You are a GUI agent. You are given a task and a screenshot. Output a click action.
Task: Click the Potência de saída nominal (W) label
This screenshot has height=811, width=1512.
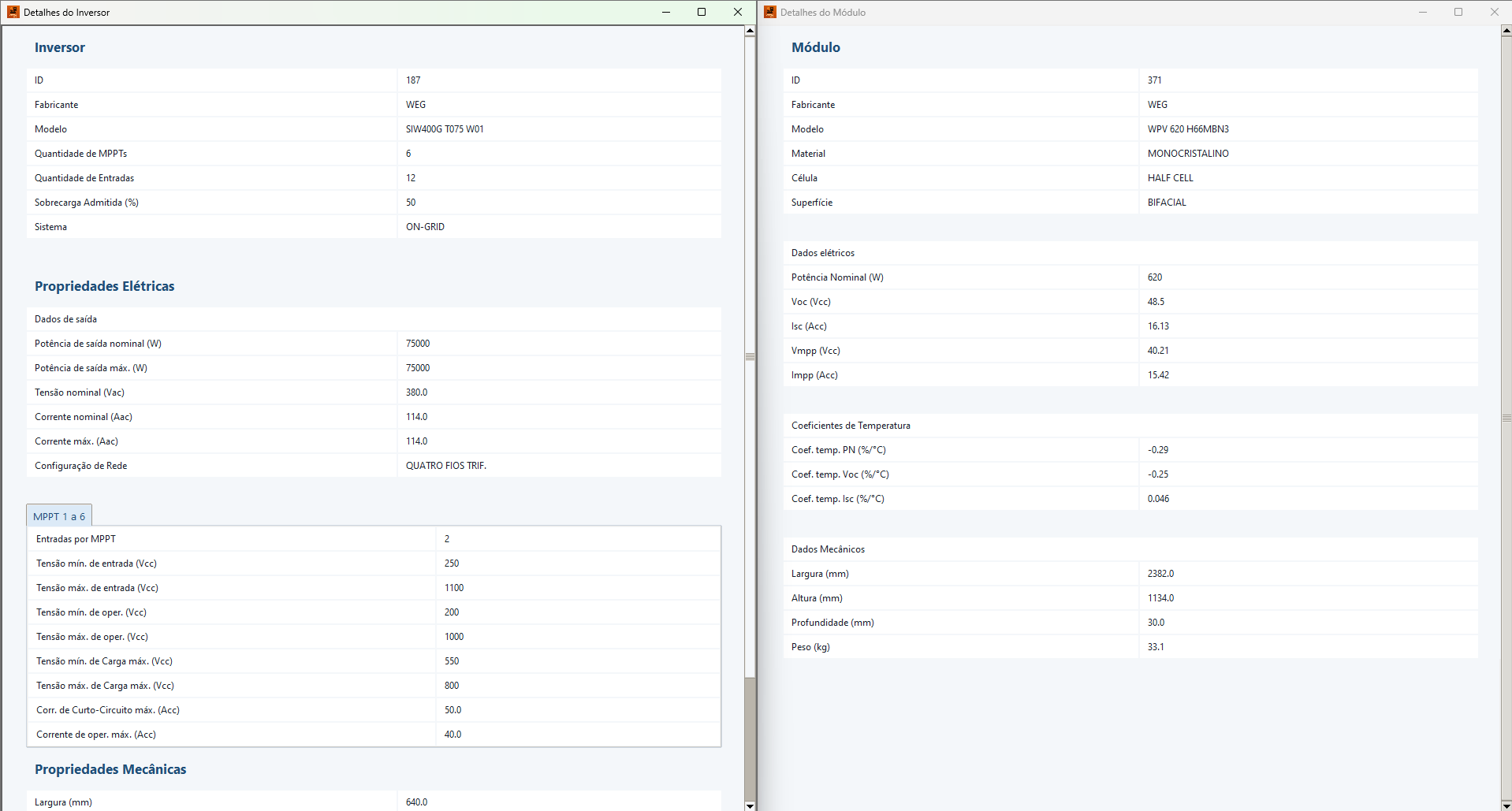click(98, 343)
